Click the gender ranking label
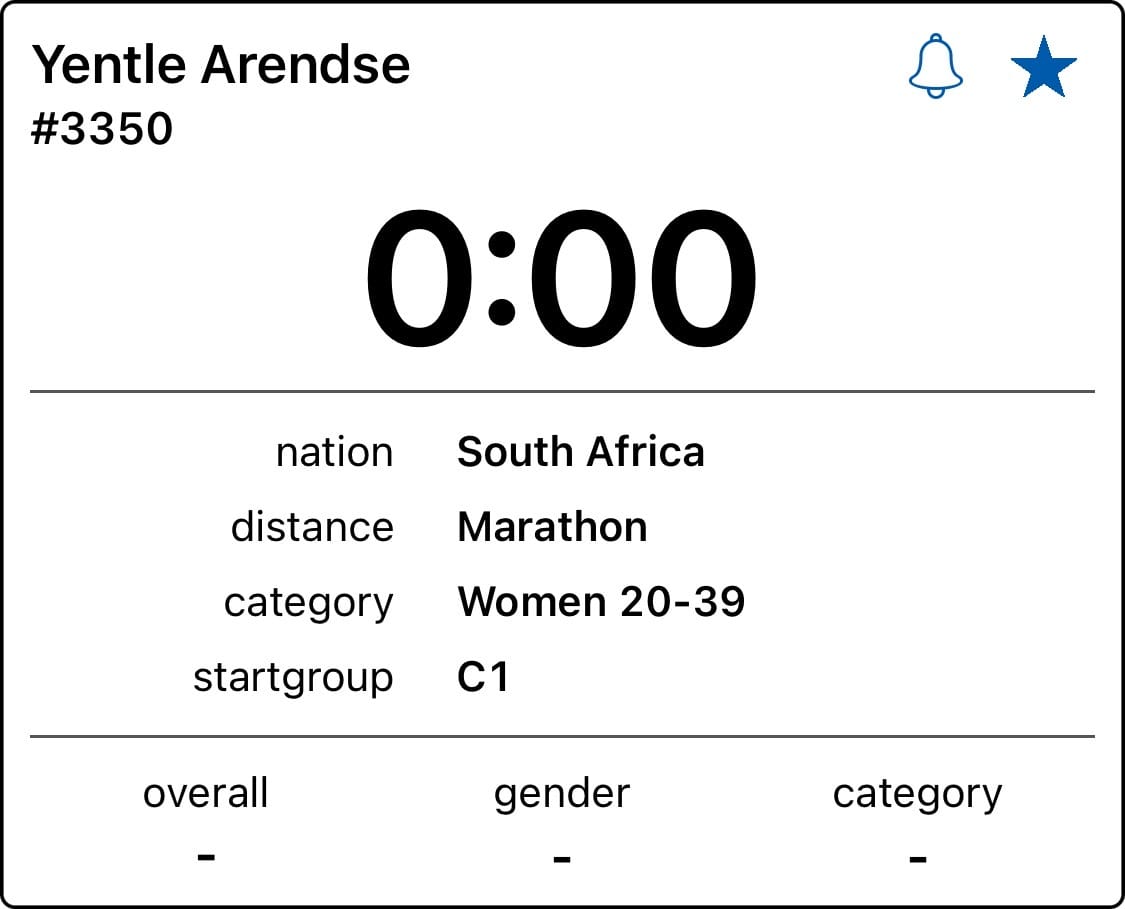Image resolution: width=1125 pixels, height=909 pixels. pyautogui.click(x=562, y=792)
